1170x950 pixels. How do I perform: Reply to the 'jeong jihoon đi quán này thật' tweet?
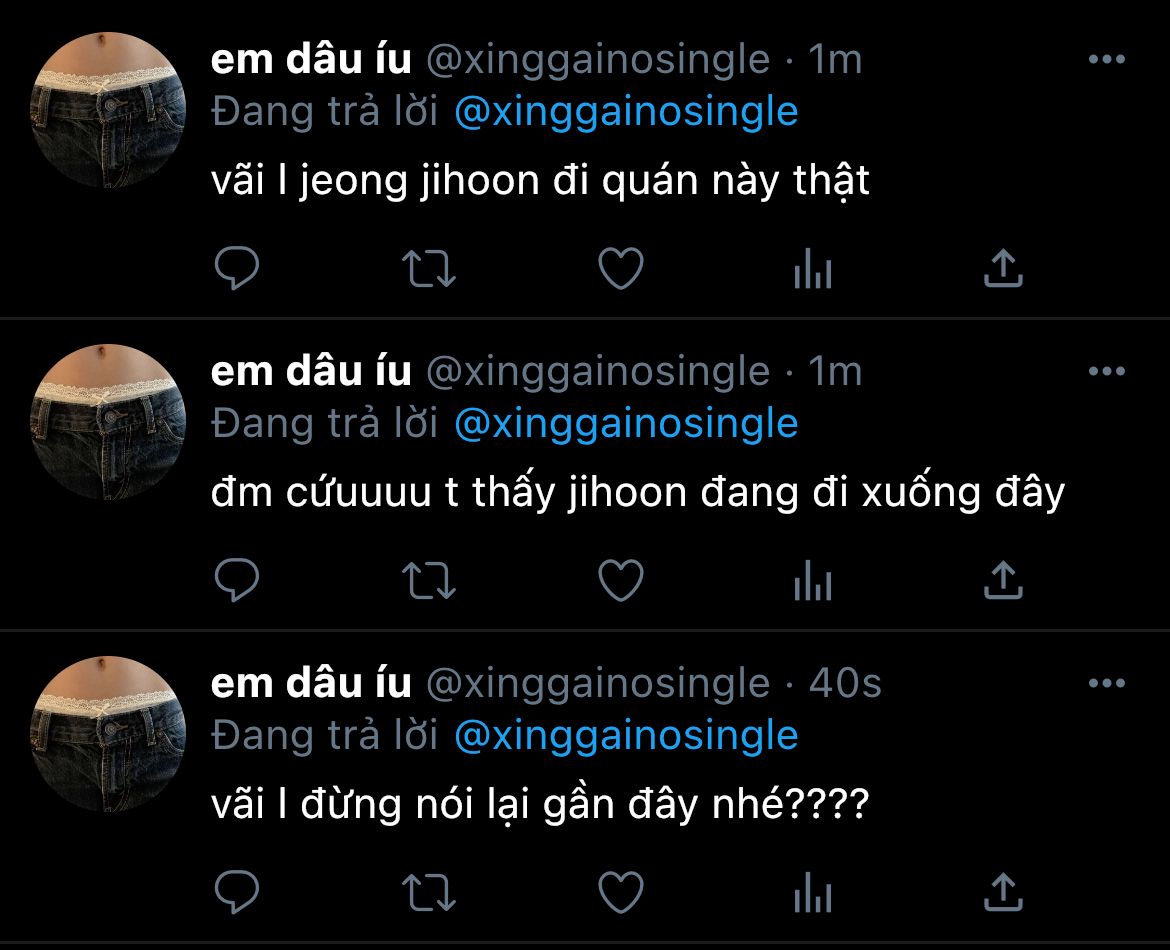237,268
